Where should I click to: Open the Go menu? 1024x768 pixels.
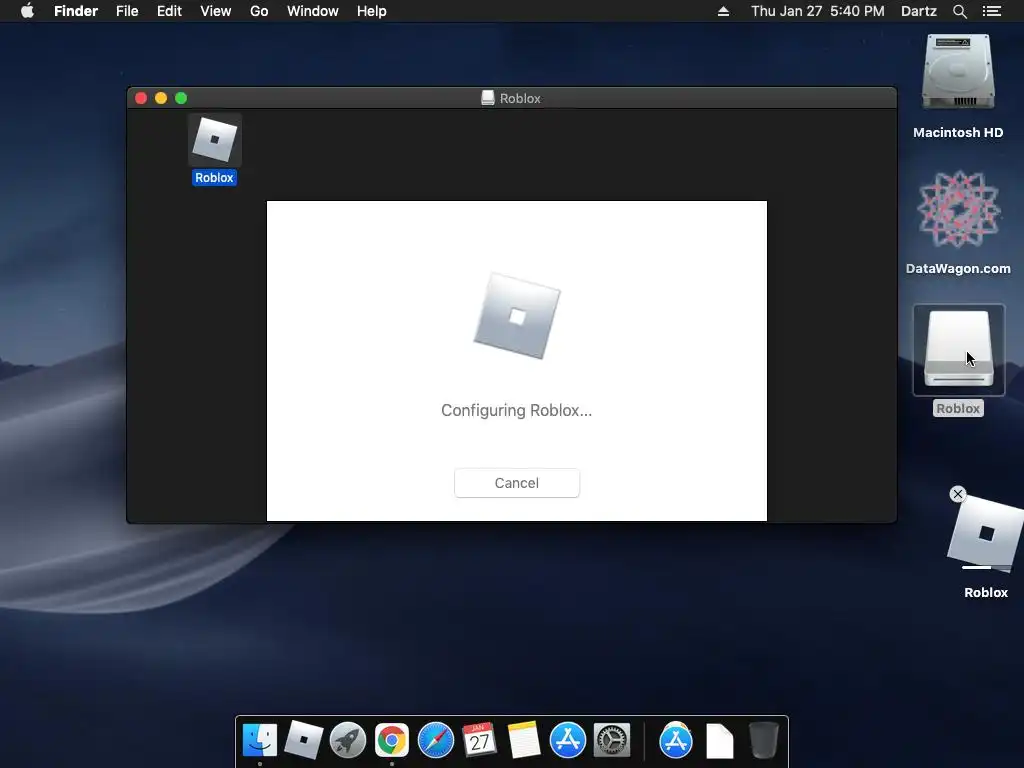pos(259,11)
